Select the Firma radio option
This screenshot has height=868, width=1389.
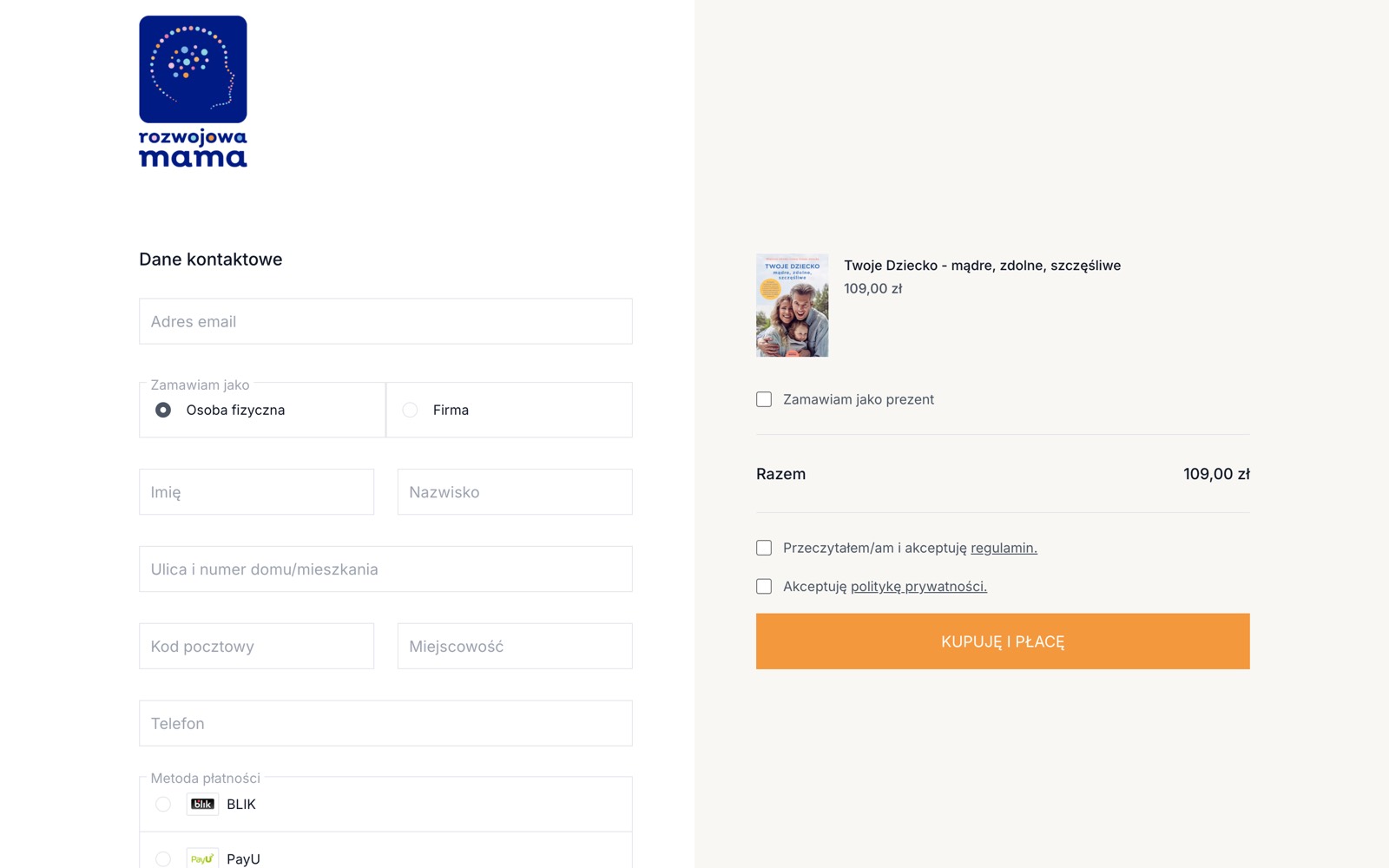[410, 410]
